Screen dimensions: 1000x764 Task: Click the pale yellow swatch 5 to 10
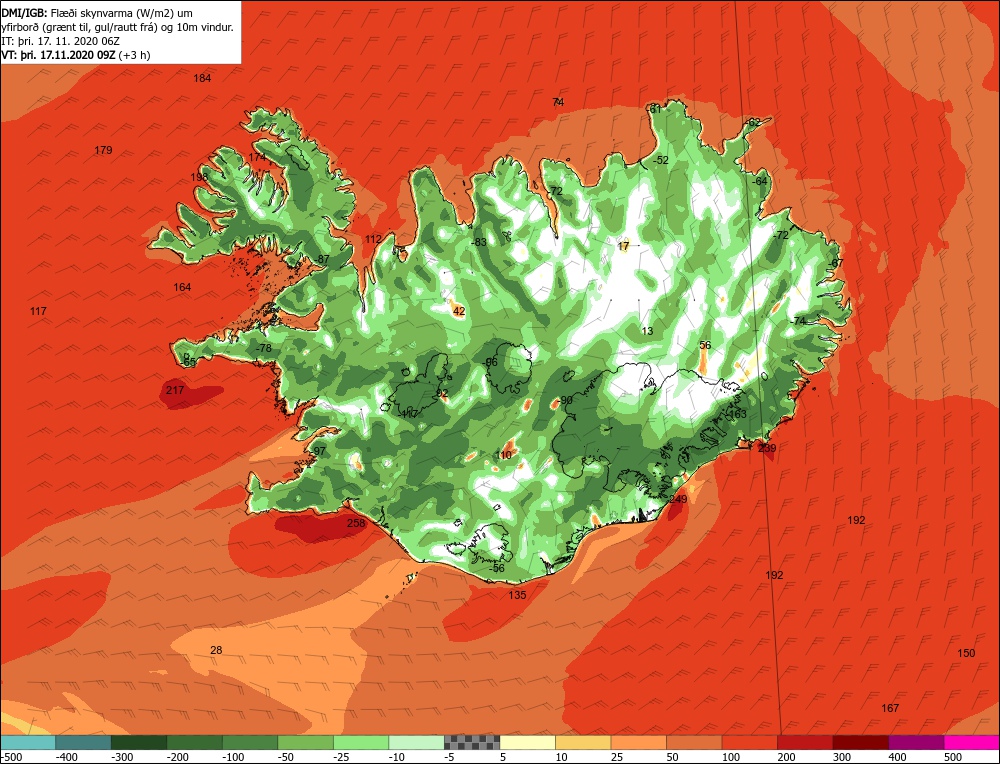coord(527,742)
